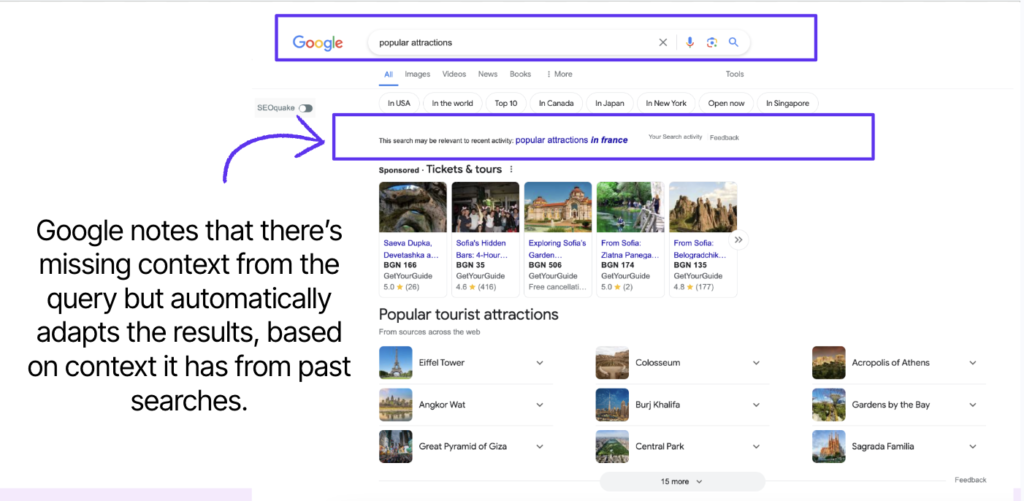The width and height of the screenshot is (1024, 501).
Task: Click the magnifying glass search icon
Action: click(x=733, y=43)
